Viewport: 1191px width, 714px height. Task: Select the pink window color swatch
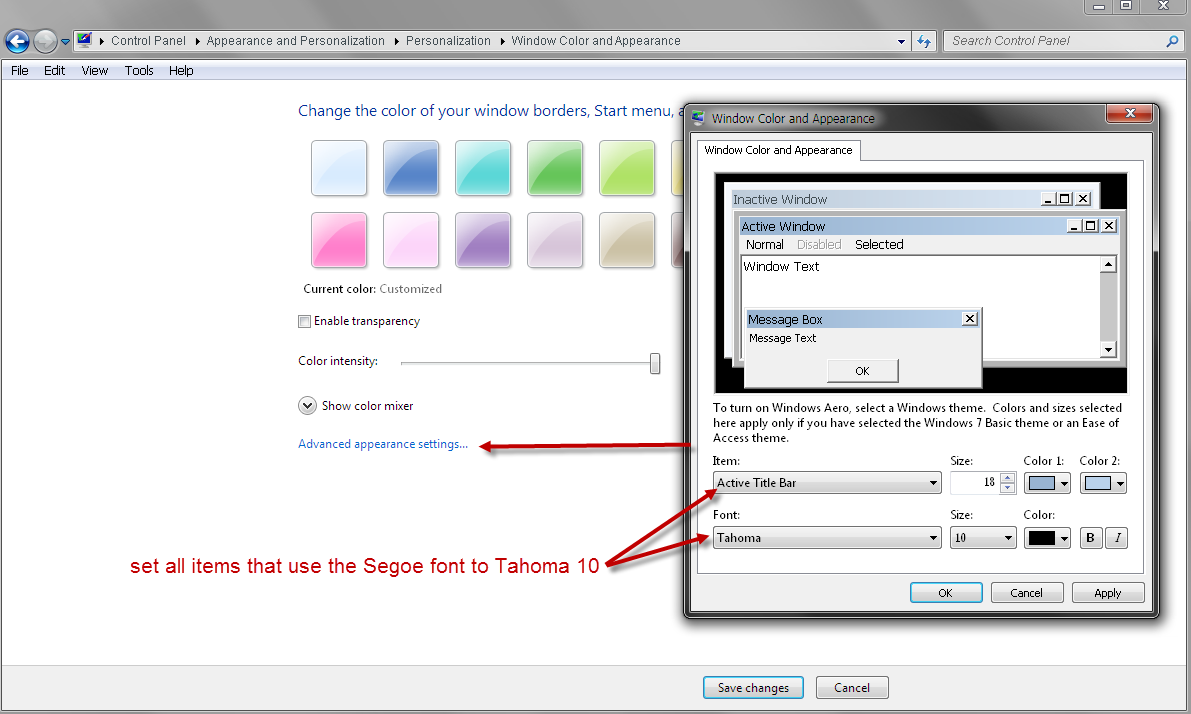coord(339,240)
